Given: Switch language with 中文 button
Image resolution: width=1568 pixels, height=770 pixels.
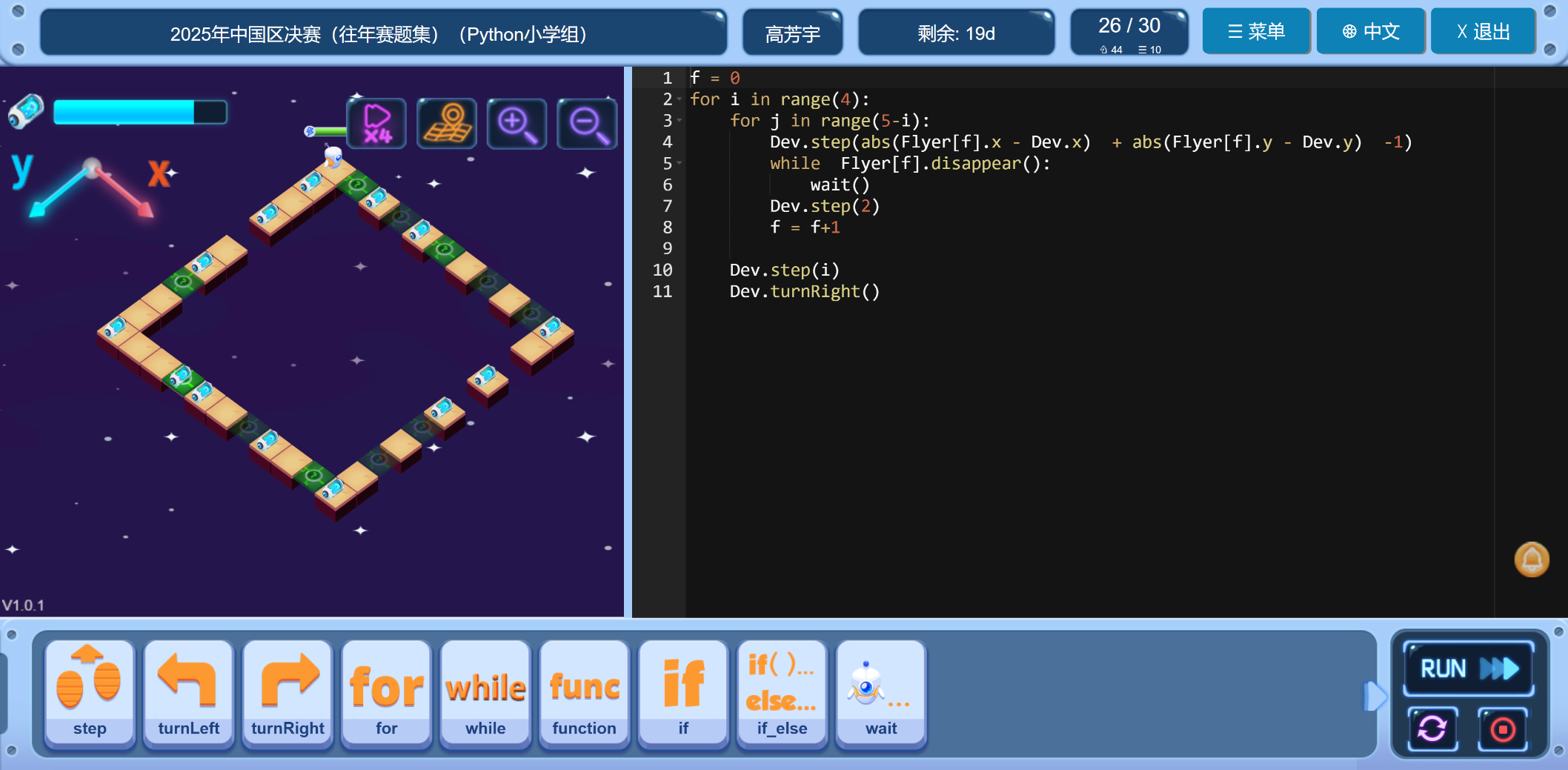Looking at the screenshot, I should [1370, 32].
